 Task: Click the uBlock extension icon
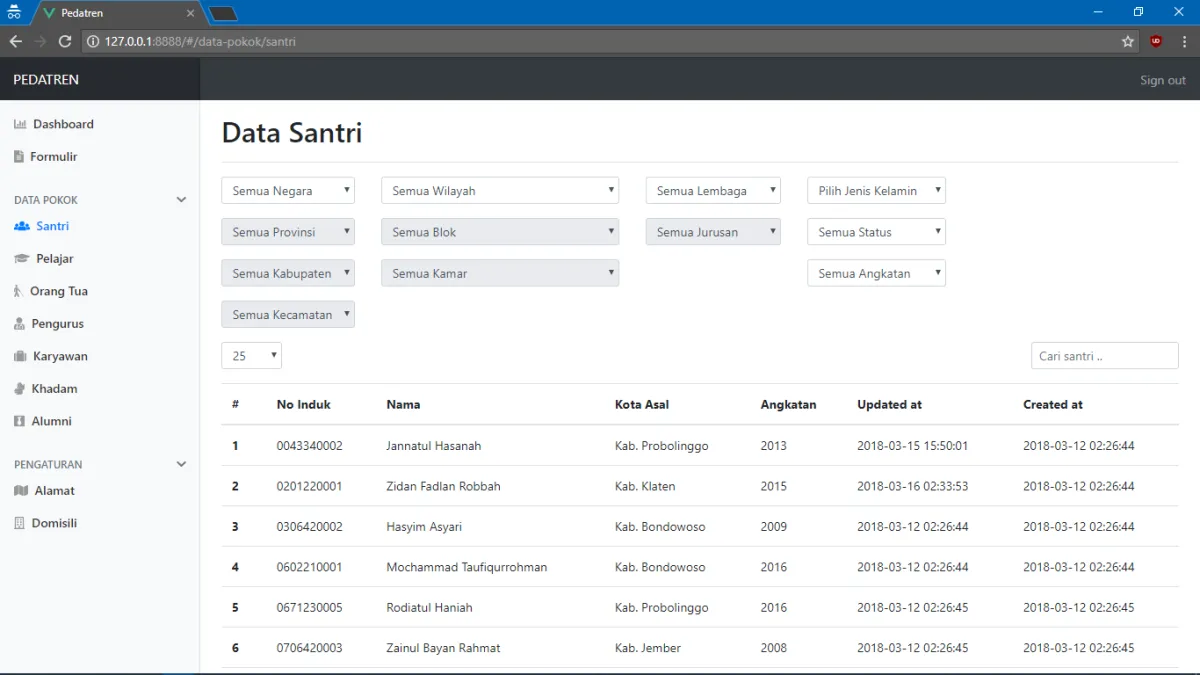(1156, 41)
